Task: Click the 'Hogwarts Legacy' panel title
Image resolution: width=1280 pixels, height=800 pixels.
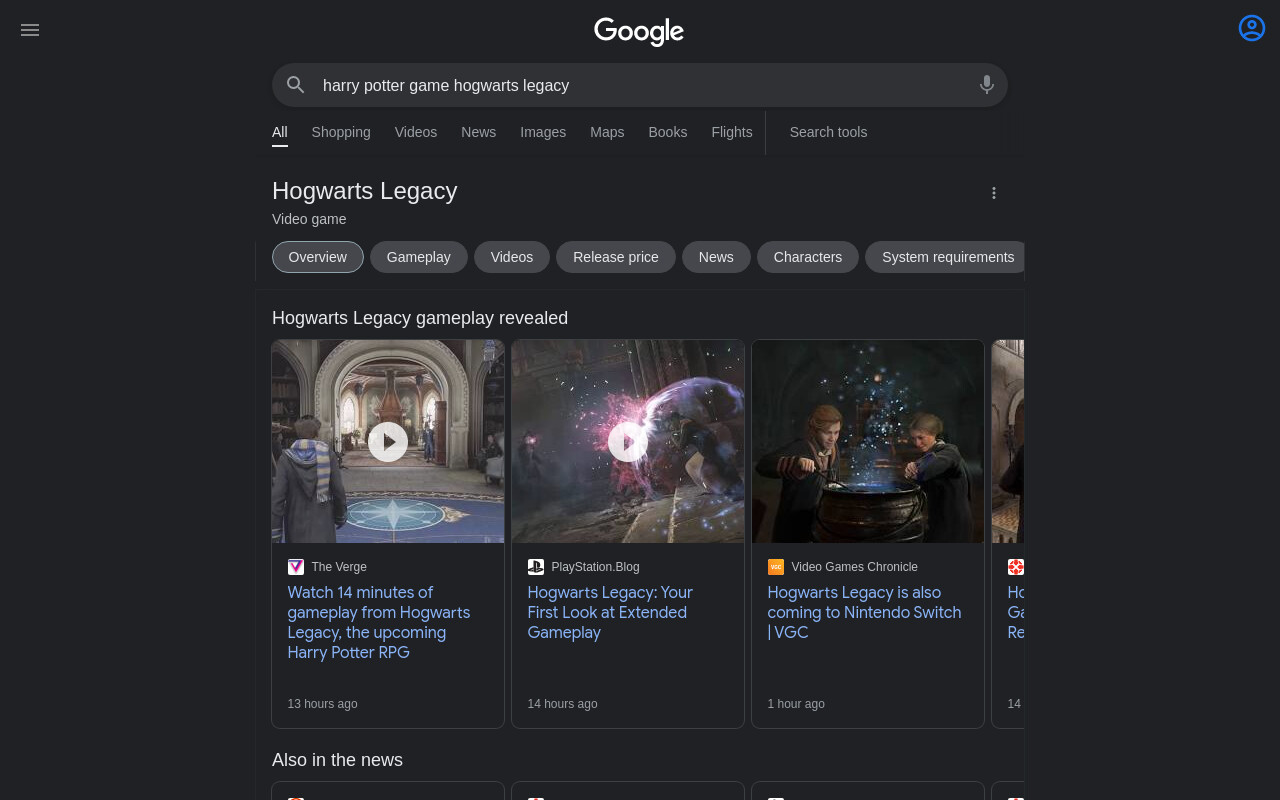Action: coord(365,191)
